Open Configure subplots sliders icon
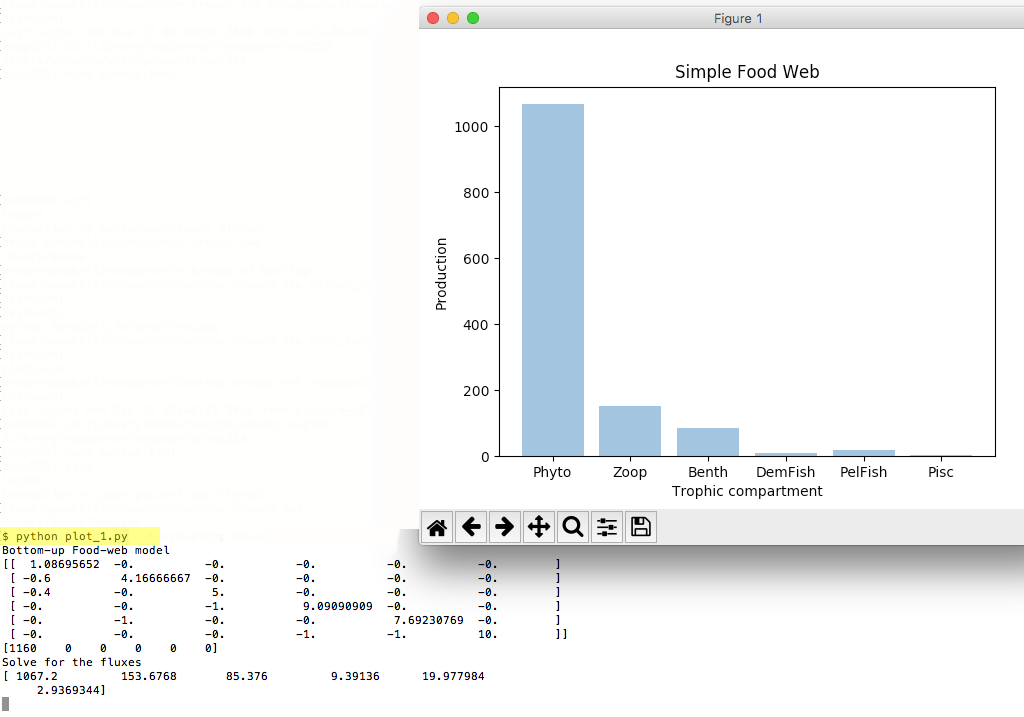Viewport: 1024px width, 717px height. click(x=607, y=527)
